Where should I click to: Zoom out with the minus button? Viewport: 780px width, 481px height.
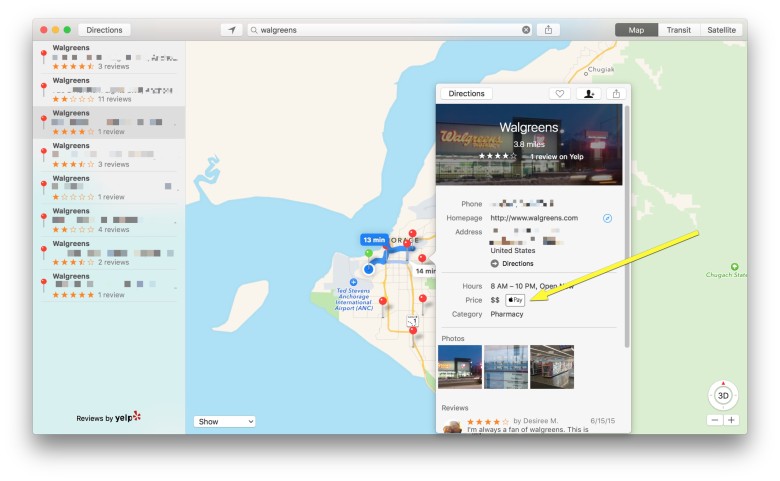pyautogui.click(x=715, y=420)
